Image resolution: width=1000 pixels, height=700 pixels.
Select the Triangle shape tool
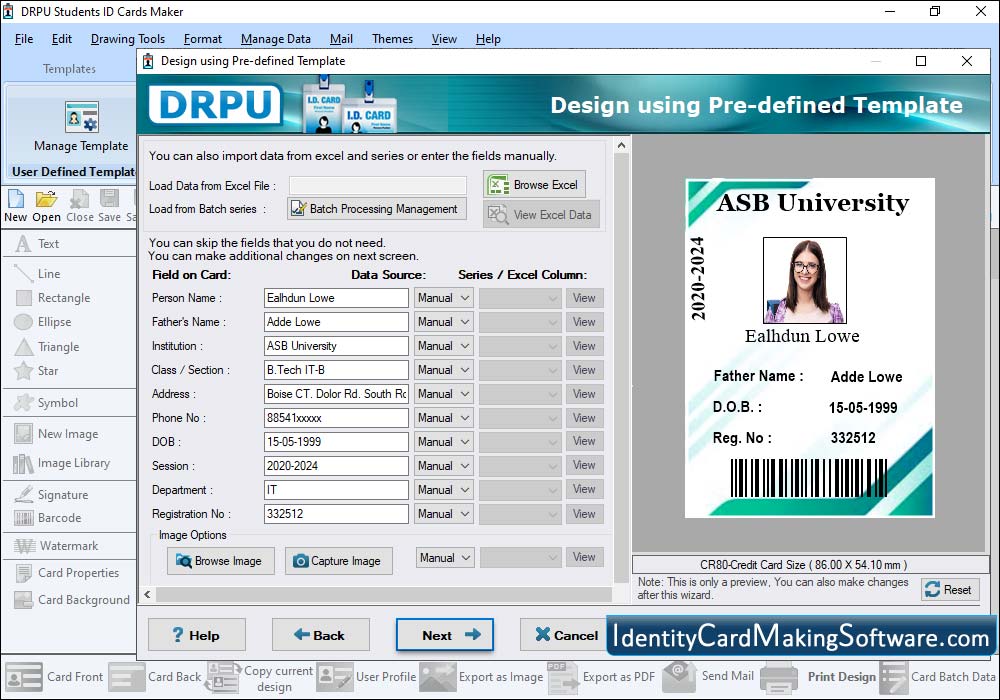pos(47,347)
